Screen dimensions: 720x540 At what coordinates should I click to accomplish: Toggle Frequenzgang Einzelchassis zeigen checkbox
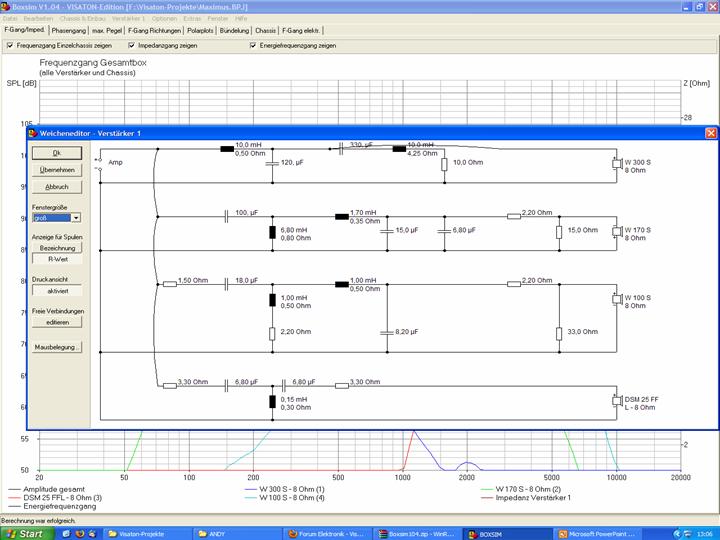coord(10,45)
